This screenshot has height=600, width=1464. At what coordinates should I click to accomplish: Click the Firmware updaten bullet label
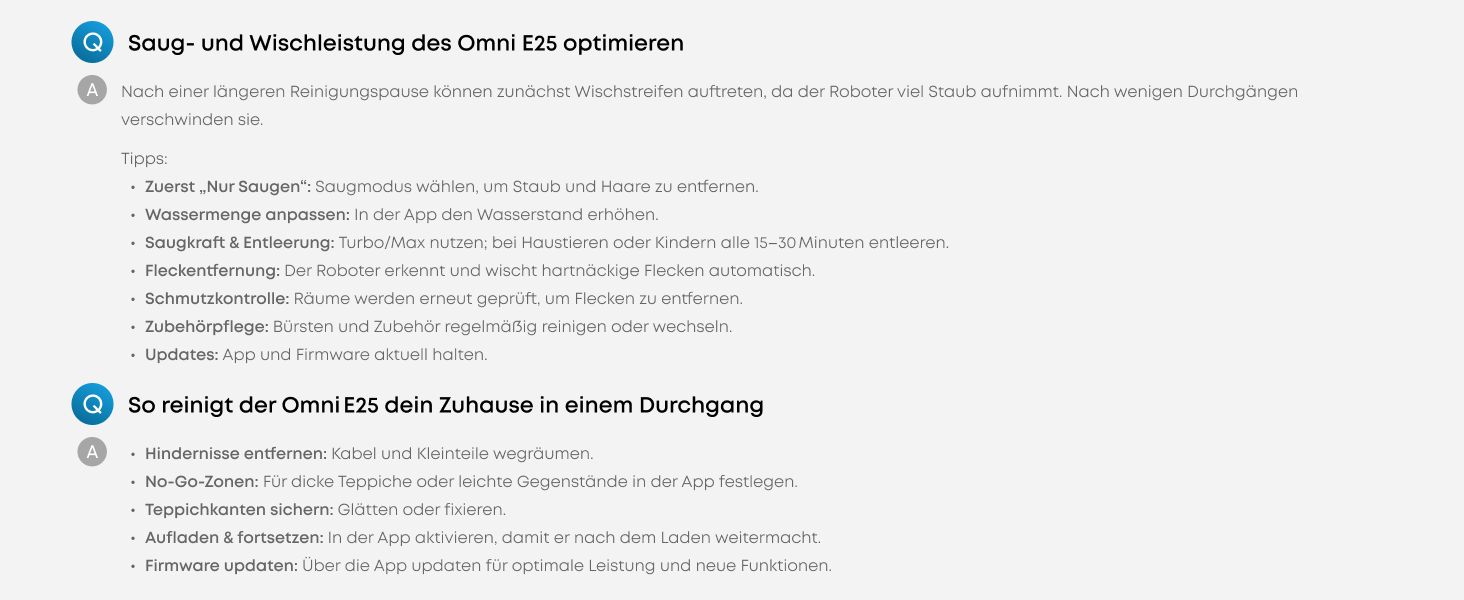(221, 566)
